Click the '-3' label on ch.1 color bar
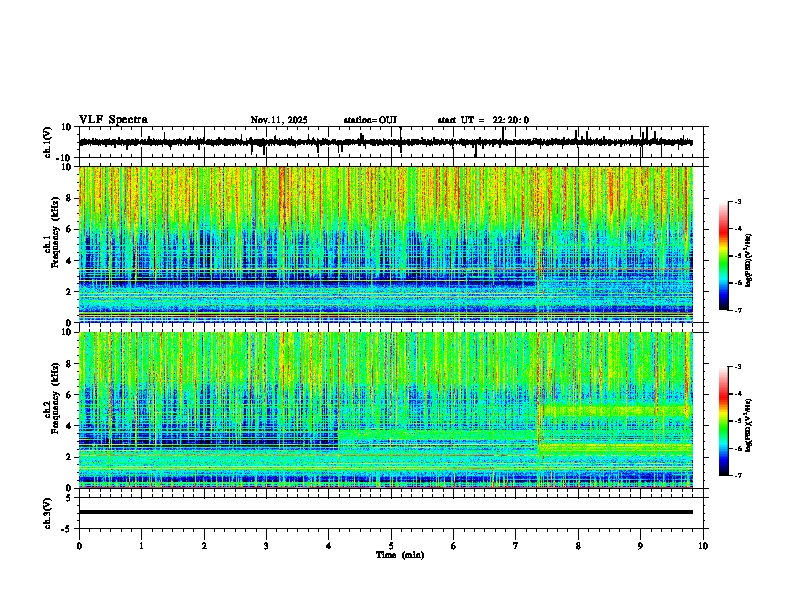792x612 pixels. pos(738,201)
